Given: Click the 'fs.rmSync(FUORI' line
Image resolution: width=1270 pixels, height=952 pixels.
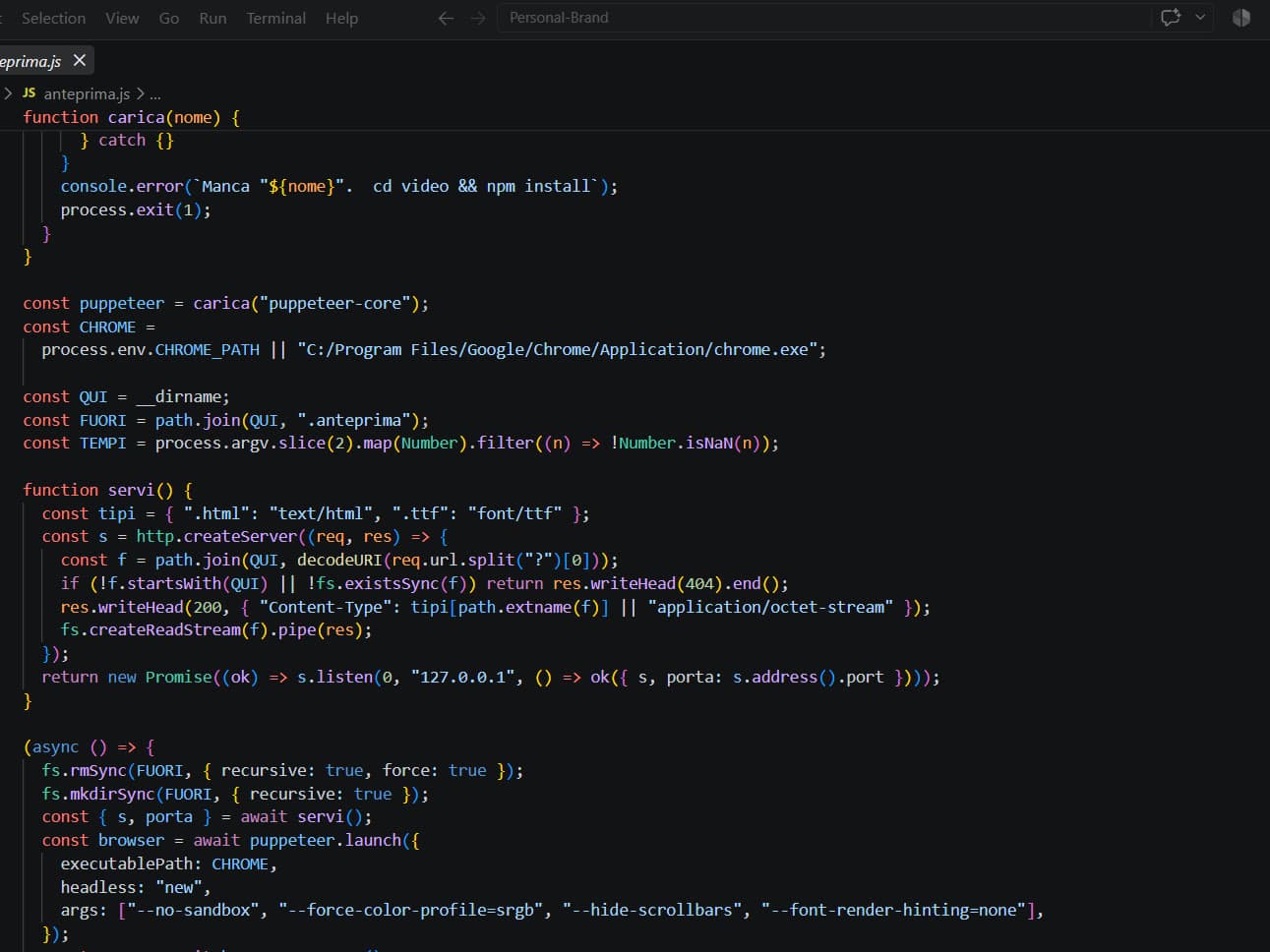Looking at the screenshot, I should 282,770.
